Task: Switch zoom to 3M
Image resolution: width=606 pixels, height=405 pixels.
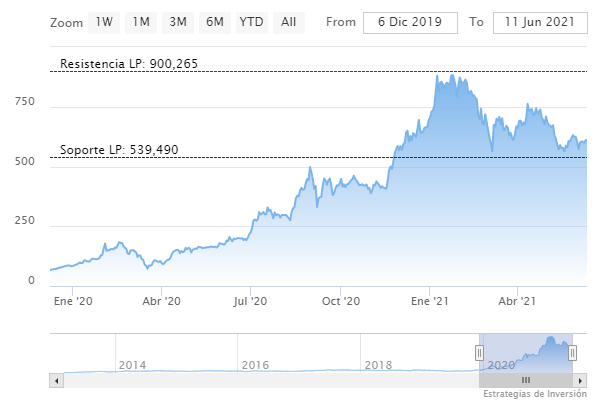Action: click(x=178, y=22)
